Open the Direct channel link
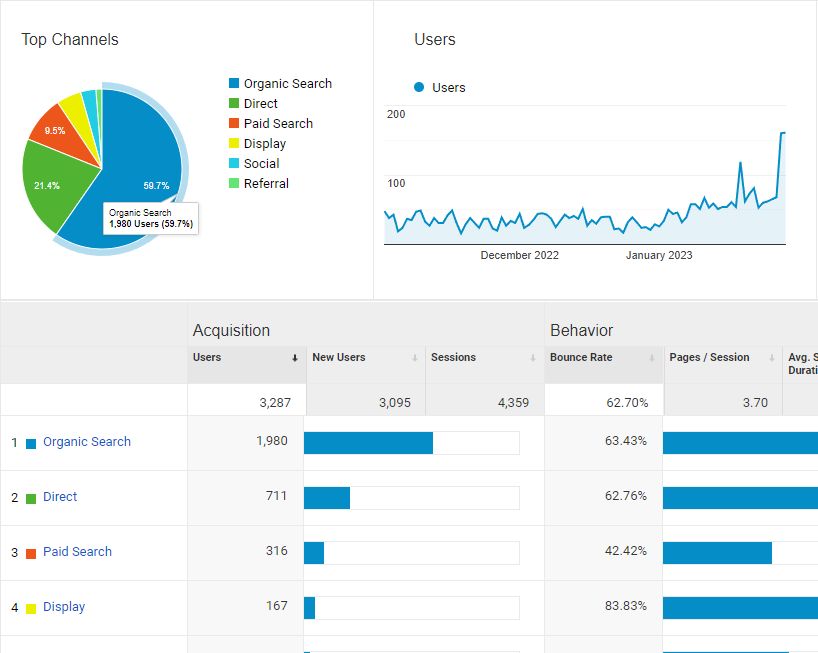 [x=60, y=497]
